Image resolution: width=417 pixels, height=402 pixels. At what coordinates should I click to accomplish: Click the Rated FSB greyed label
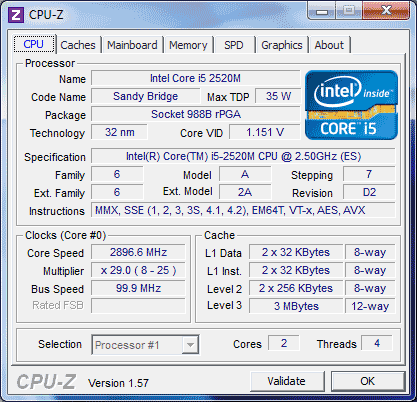(x=58, y=305)
